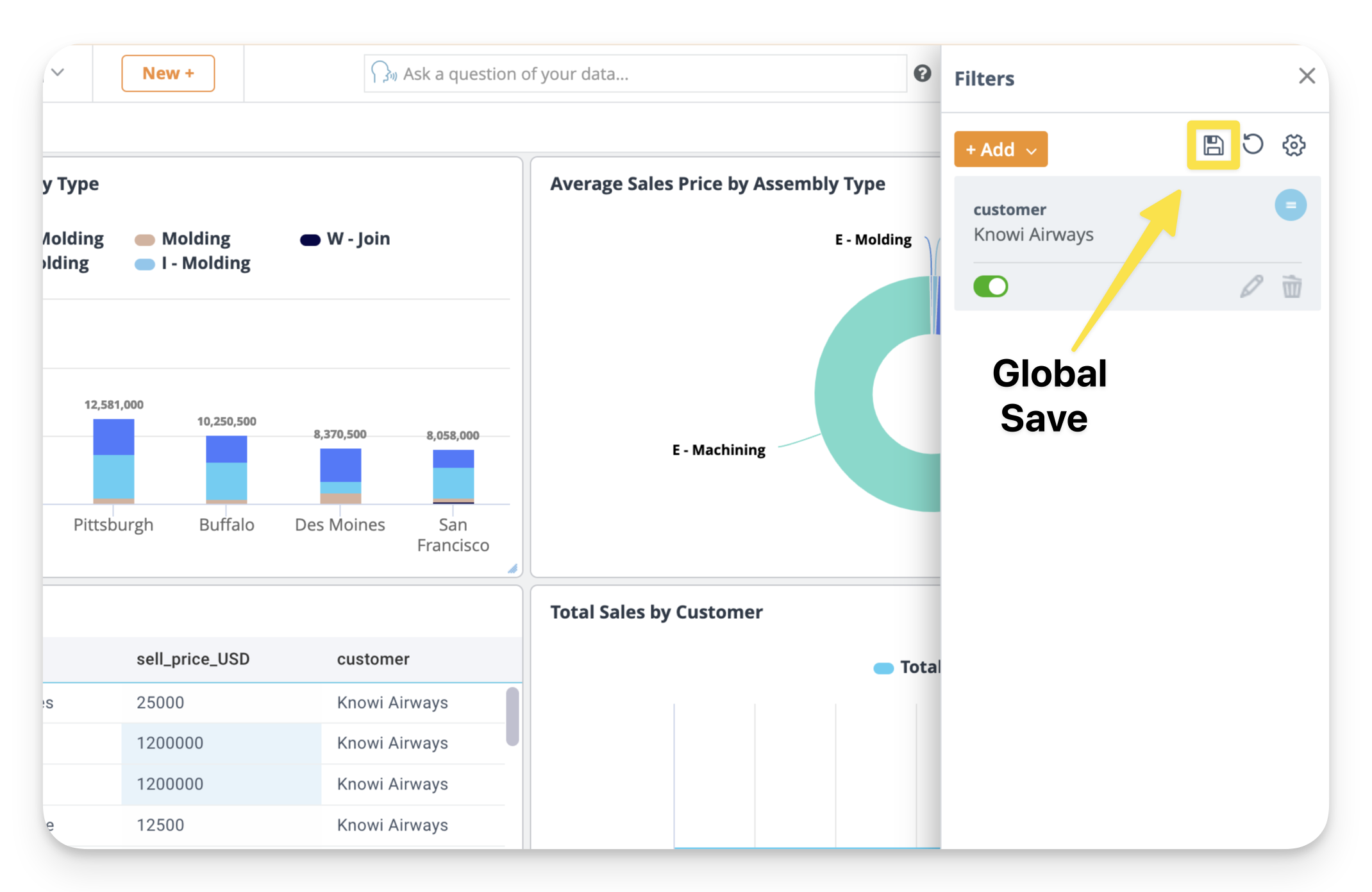Screen dimensions: 1372x892
Task: Click the global save filters icon
Action: click(1212, 145)
